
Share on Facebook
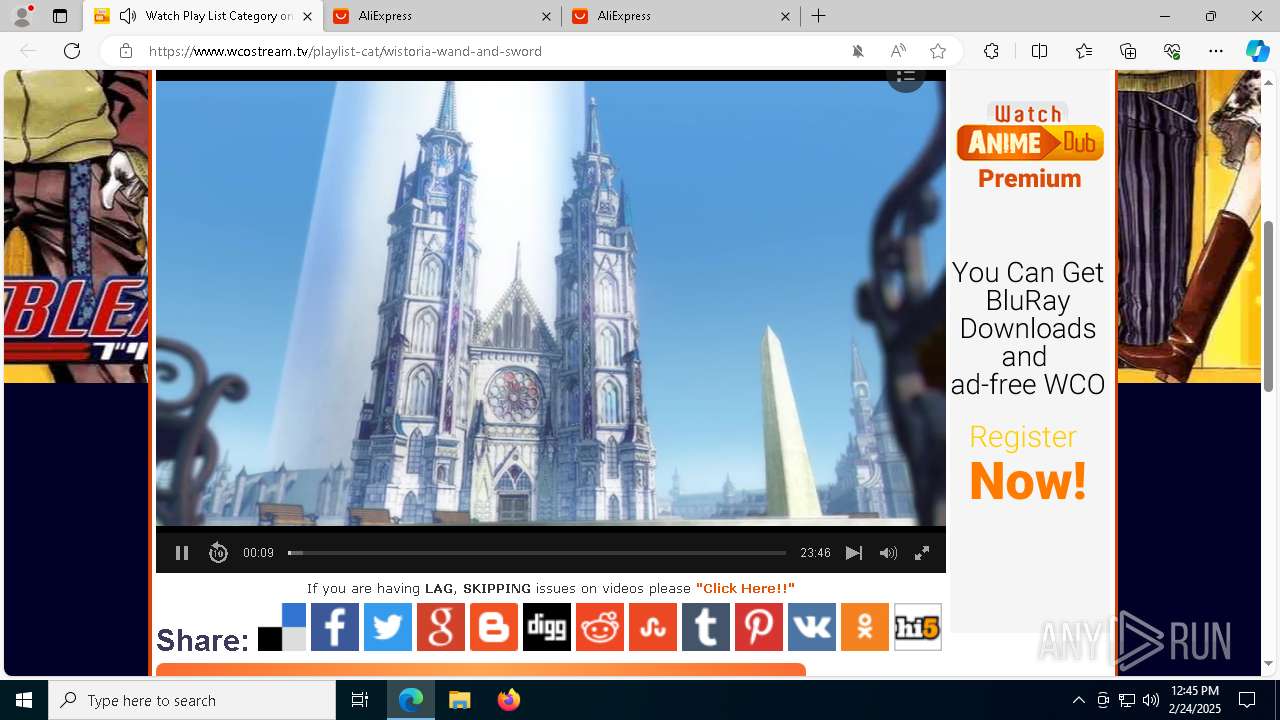[335, 627]
